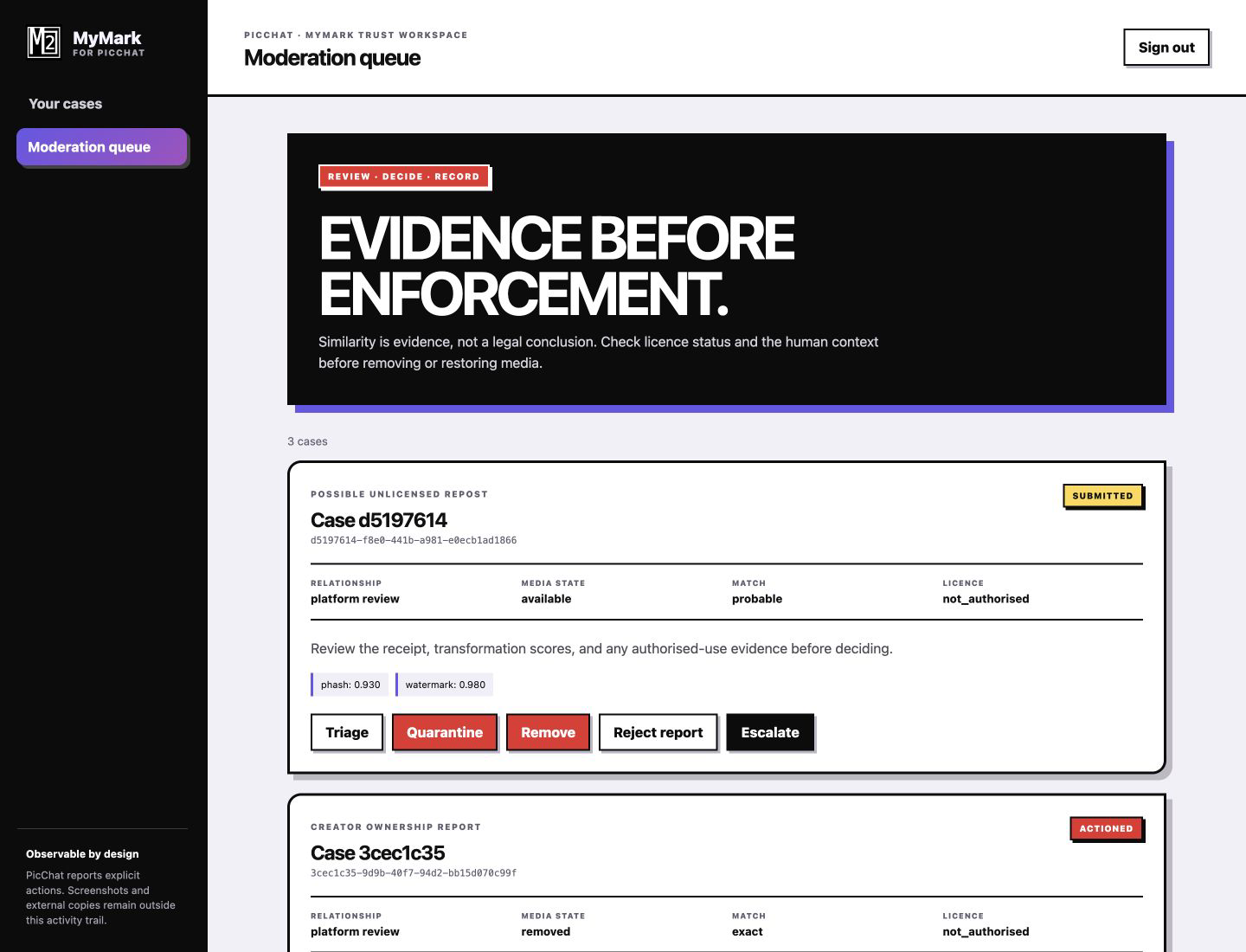Screen dimensions: 1246x952
Task: Click 'platform review' relationship in case 3cec1c35
Action: (355, 932)
